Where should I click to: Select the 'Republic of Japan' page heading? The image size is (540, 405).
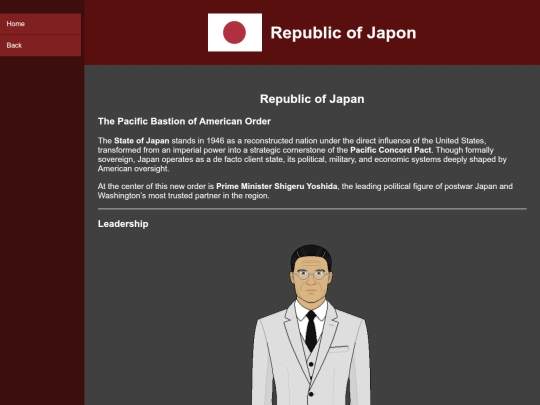tap(312, 99)
